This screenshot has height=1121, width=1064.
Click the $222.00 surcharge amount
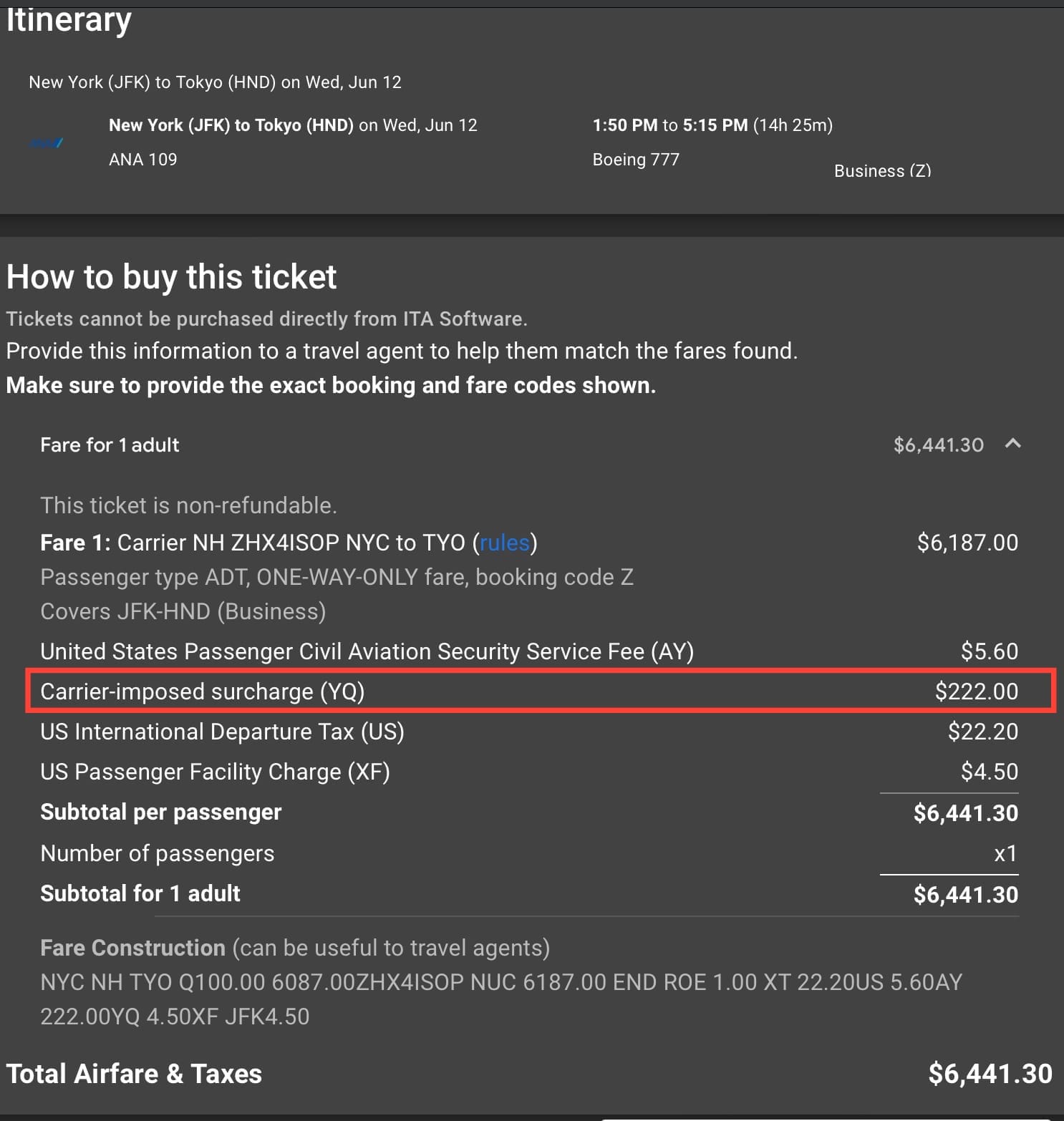pyautogui.click(x=976, y=691)
